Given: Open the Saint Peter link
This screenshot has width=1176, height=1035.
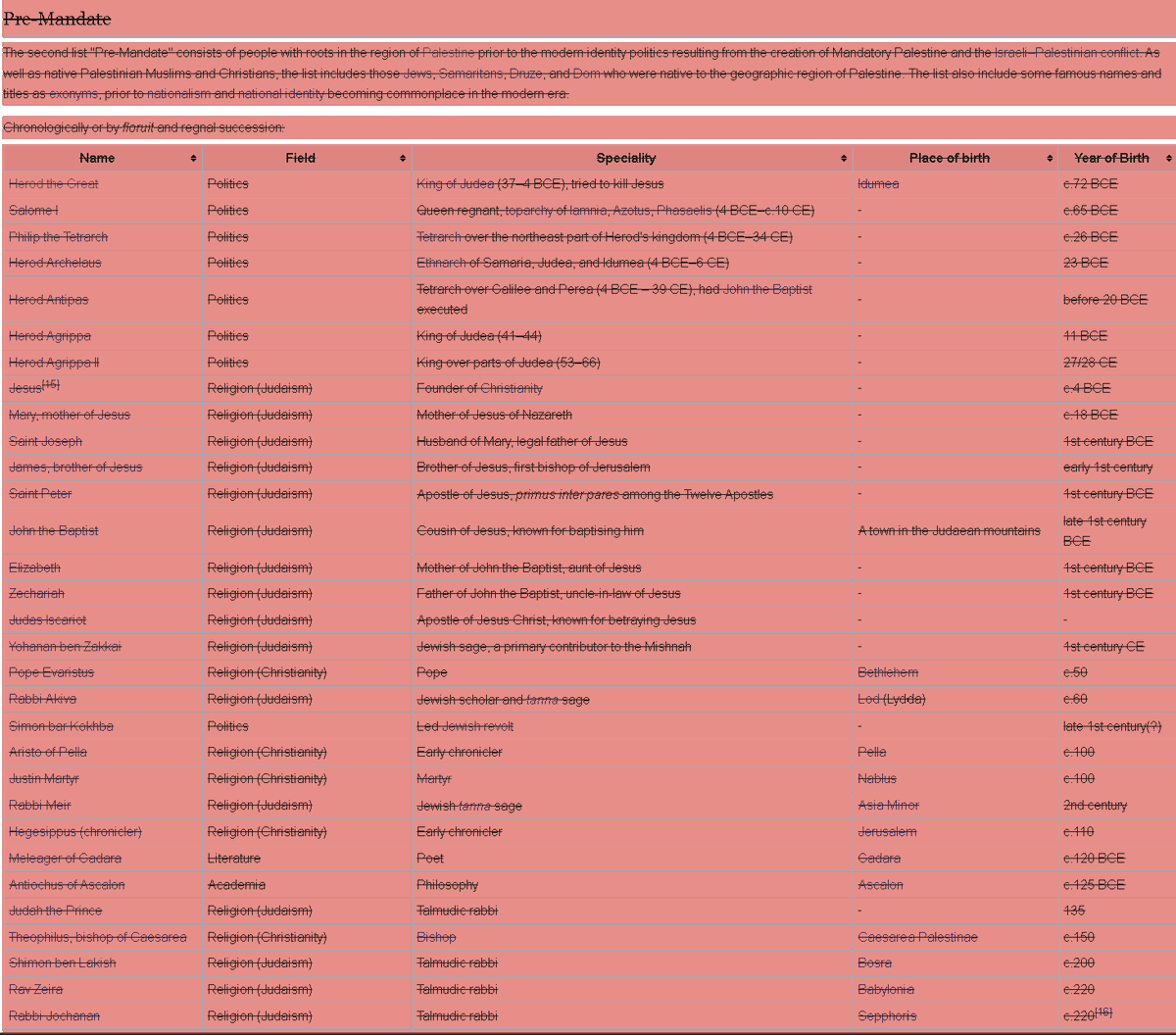Looking at the screenshot, I should click(x=40, y=494).
